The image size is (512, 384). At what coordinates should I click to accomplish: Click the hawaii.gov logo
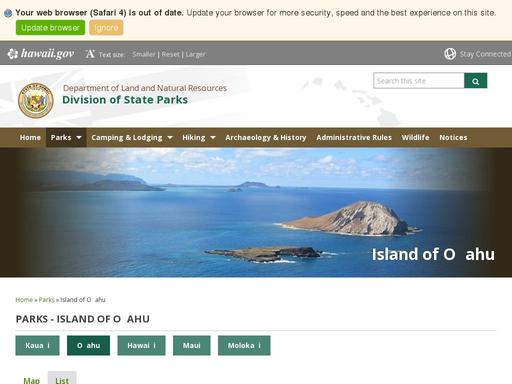(x=41, y=54)
